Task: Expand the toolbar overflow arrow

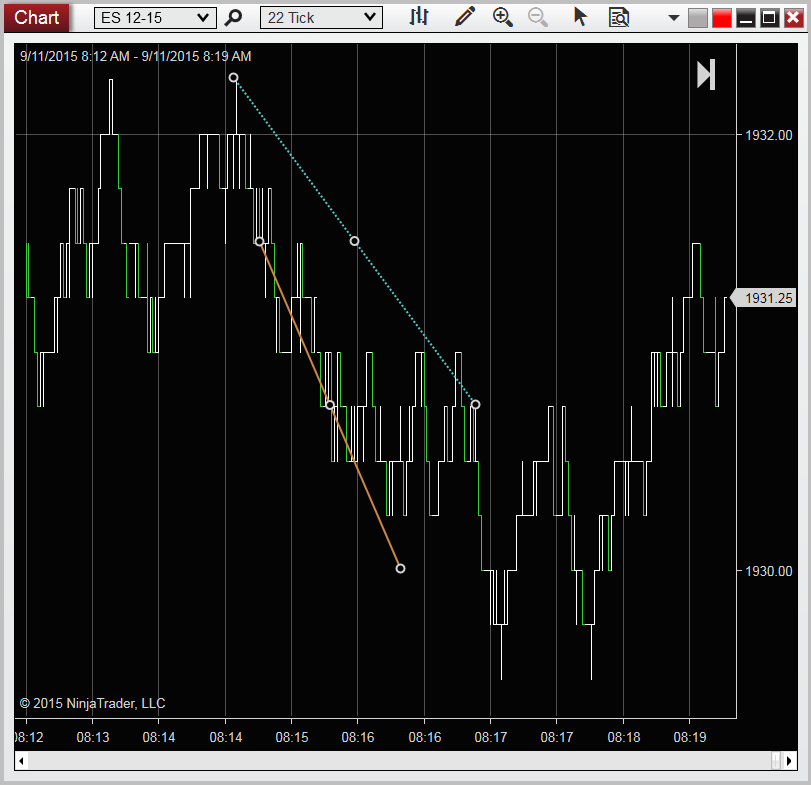Action: [673, 18]
